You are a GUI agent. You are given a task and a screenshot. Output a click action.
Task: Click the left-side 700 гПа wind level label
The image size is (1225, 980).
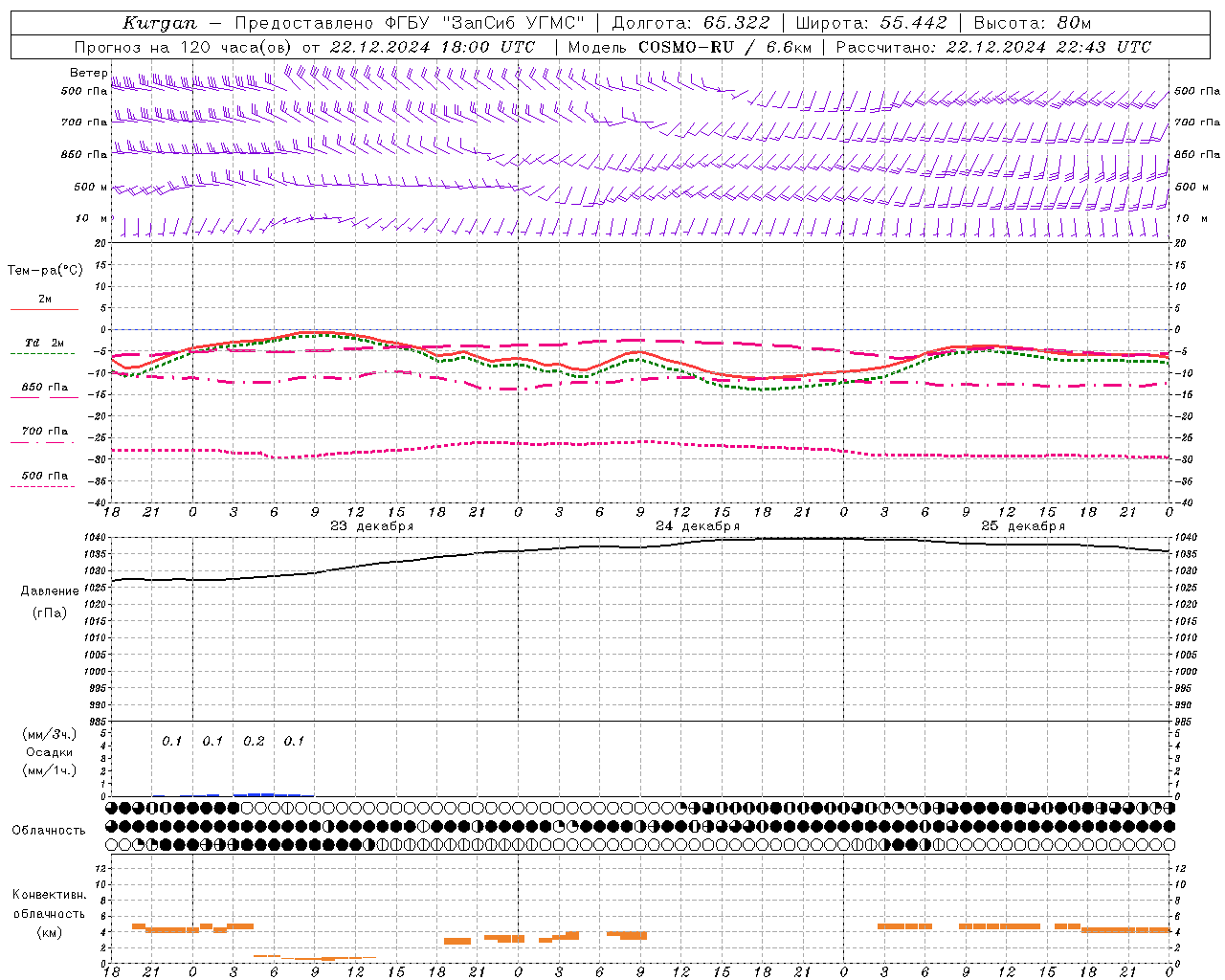tap(84, 123)
